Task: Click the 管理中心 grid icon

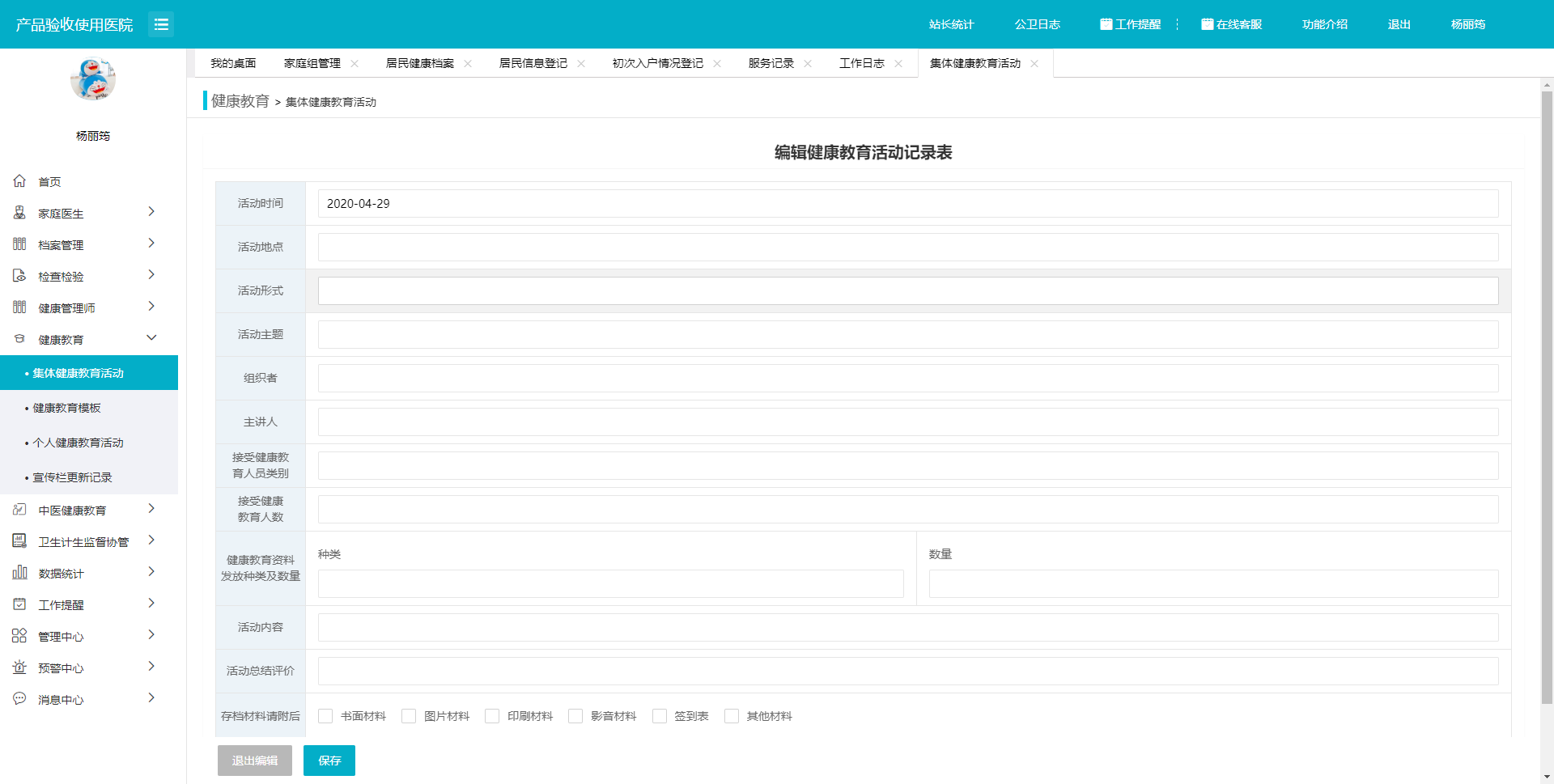Action: click(x=19, y=636)
